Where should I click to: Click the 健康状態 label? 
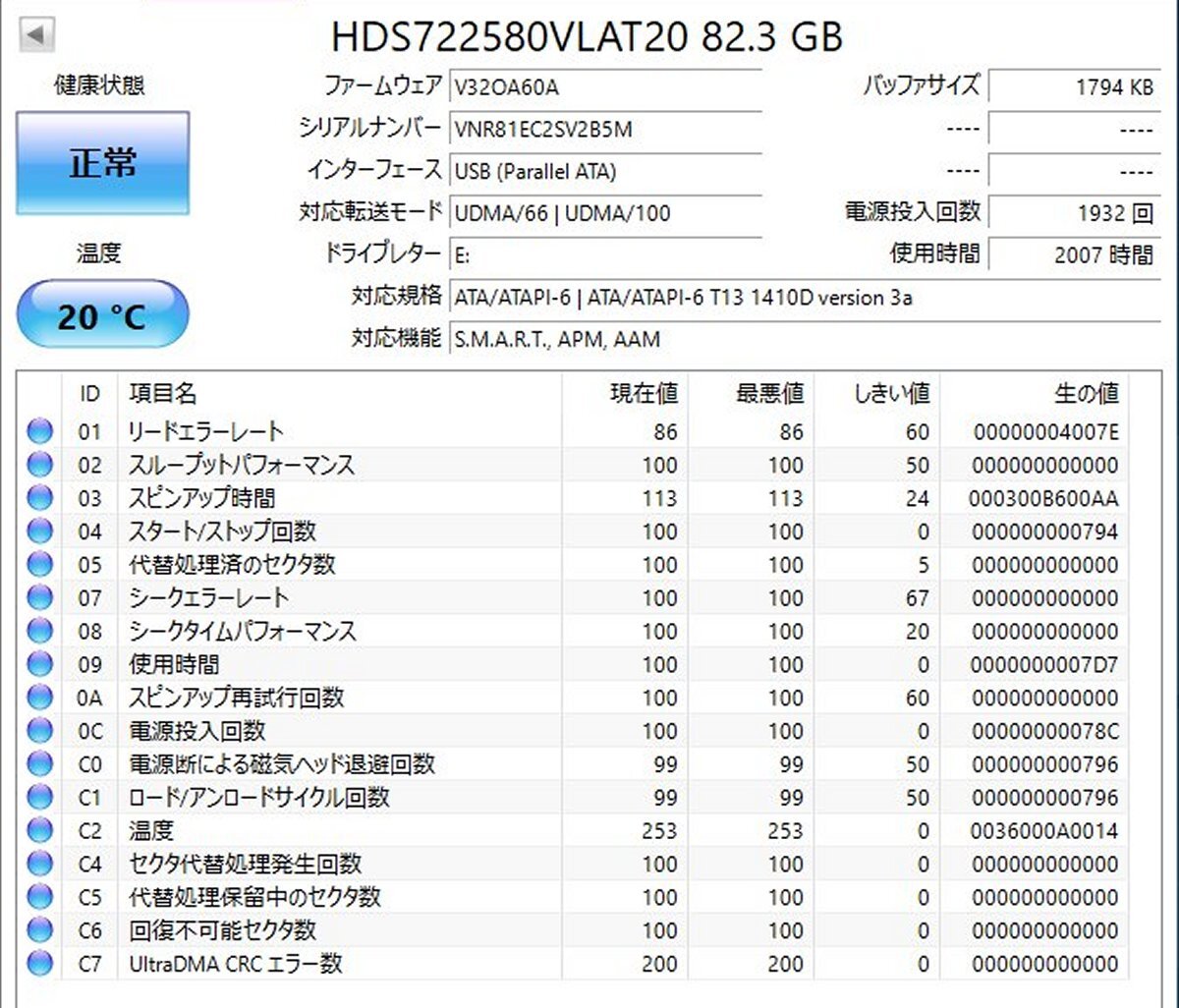(x=99, y=85)
